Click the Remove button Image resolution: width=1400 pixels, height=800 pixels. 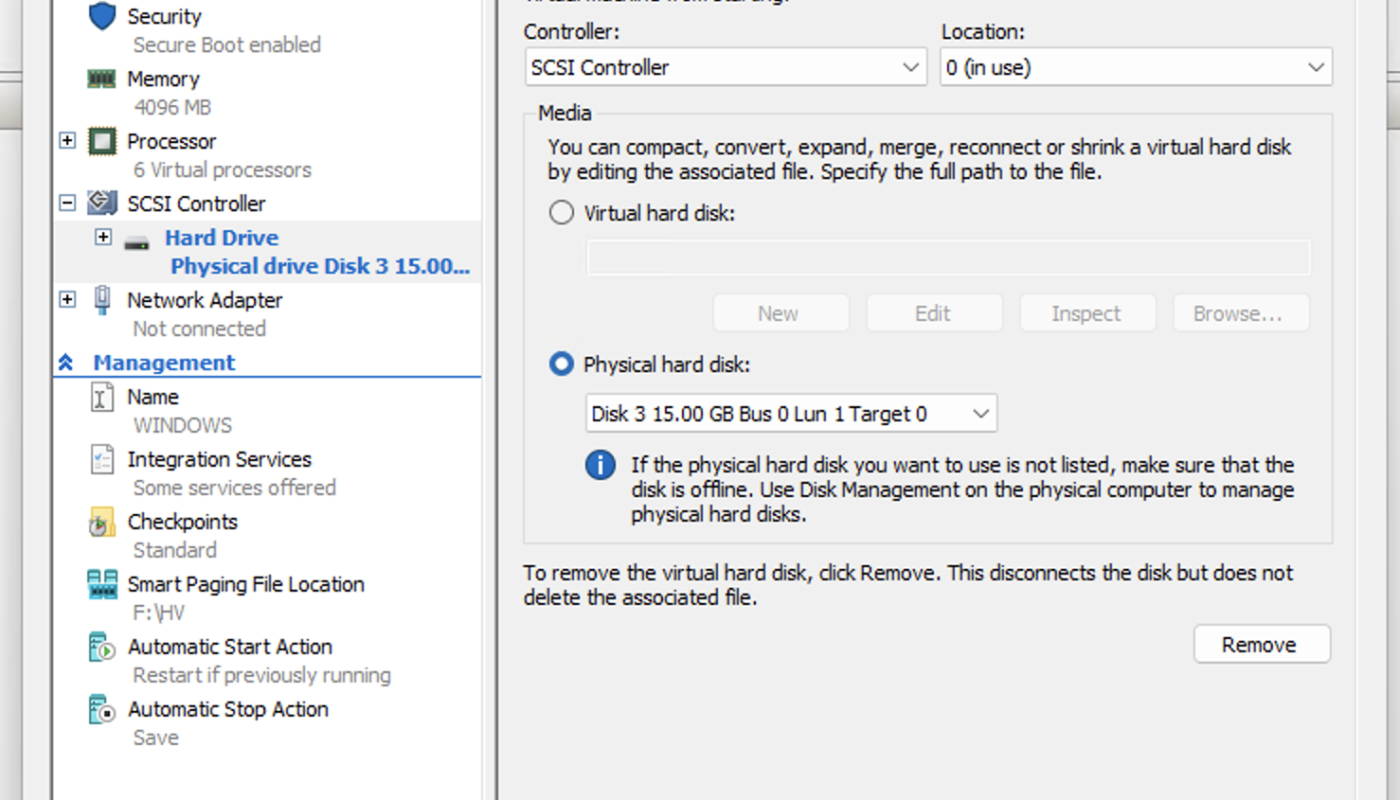[x=1261, y=645]
